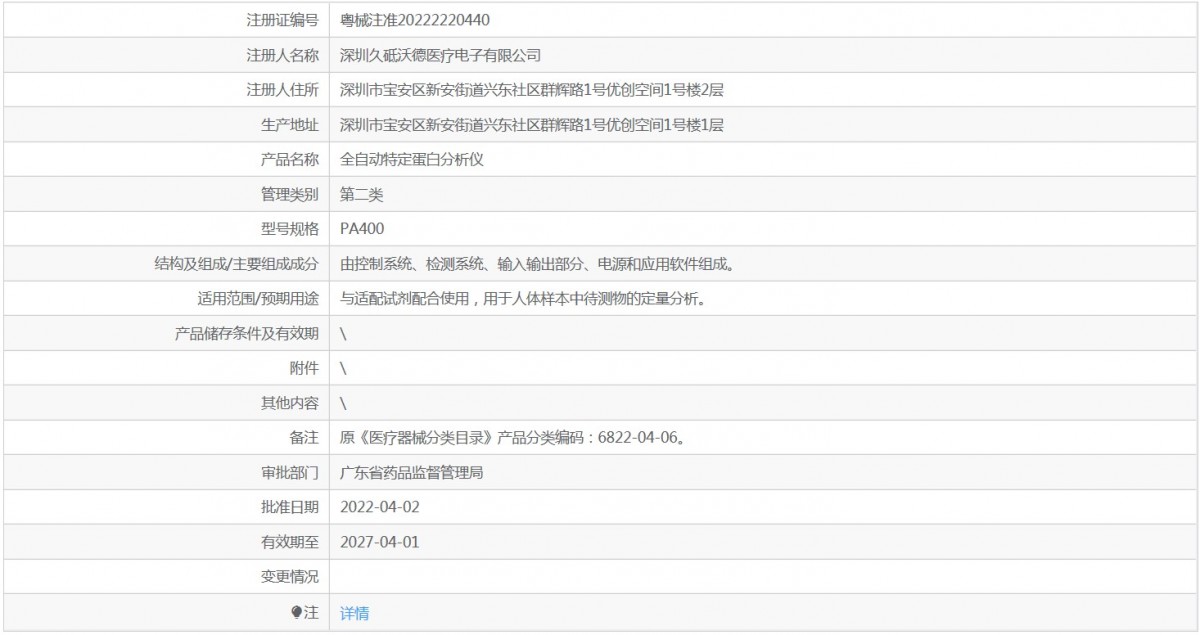Select the model value PA400
Screen dimensions: 1200x635
[362, 229]
